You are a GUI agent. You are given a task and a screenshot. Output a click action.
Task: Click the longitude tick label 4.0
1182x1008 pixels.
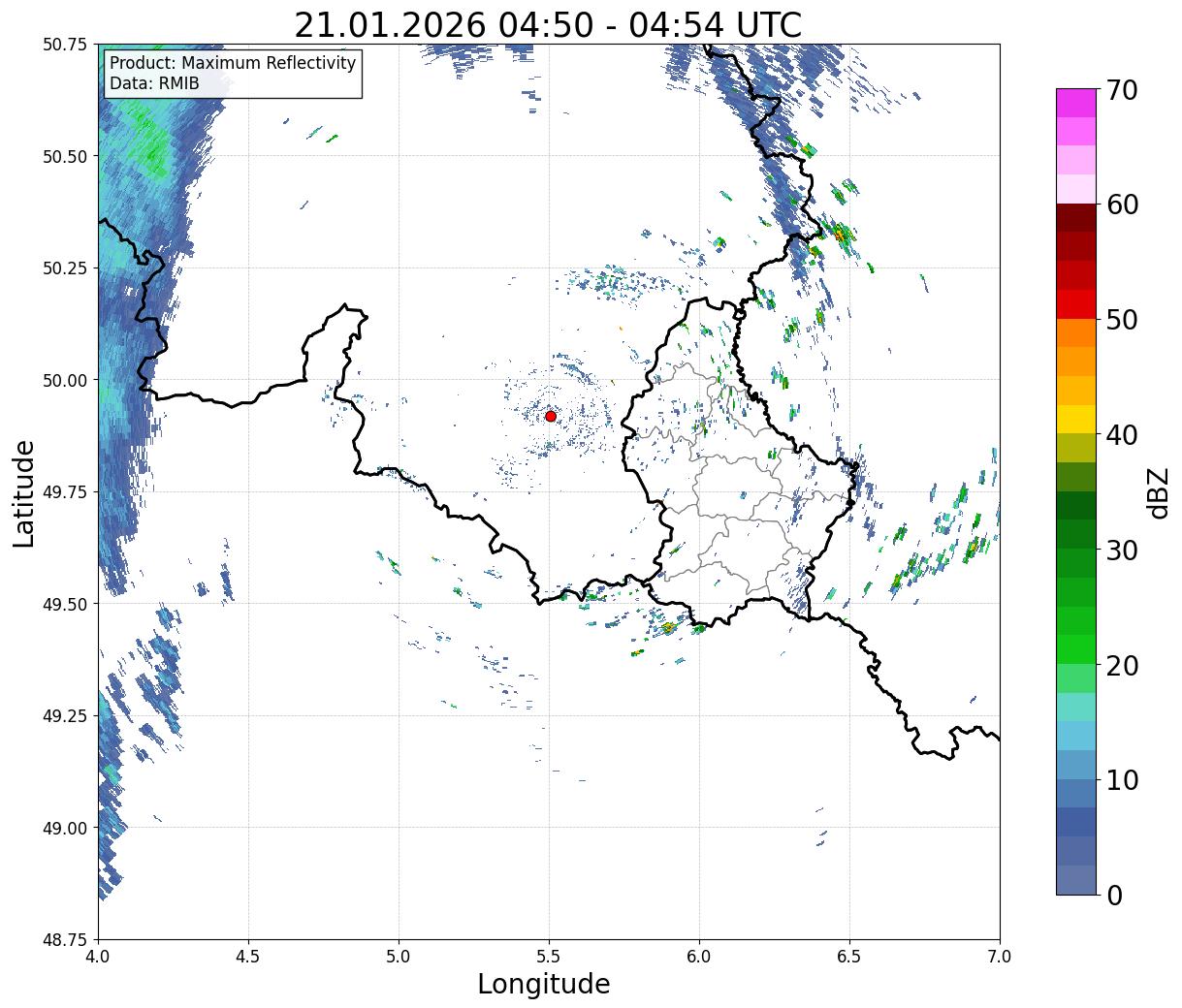(98, 956)
